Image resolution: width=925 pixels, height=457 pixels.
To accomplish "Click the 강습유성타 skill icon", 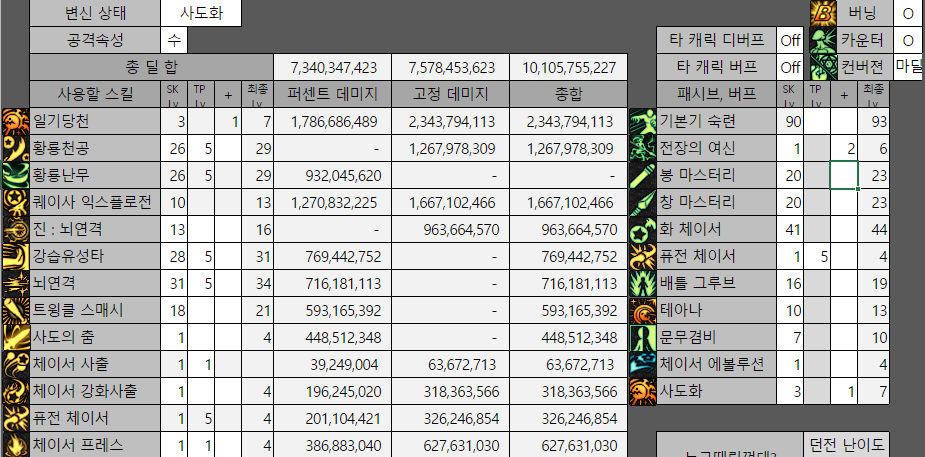I will pos(14,256).
